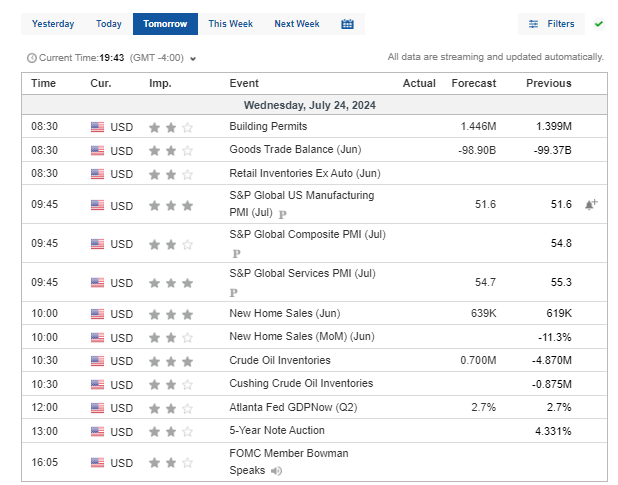
Task: Click the green checkmark next to Filters
Action: (x=598, y=23)
